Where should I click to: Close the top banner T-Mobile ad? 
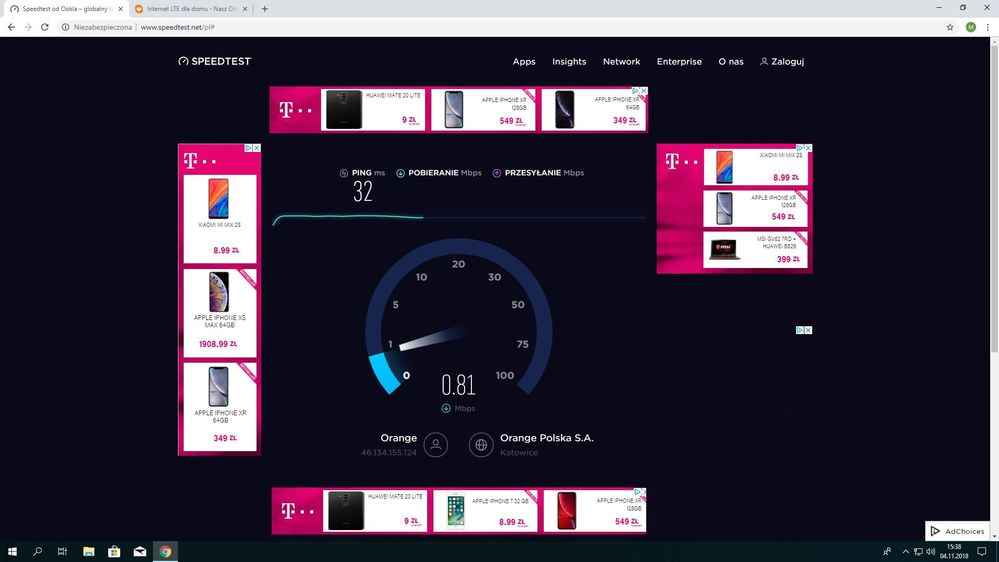644,91
